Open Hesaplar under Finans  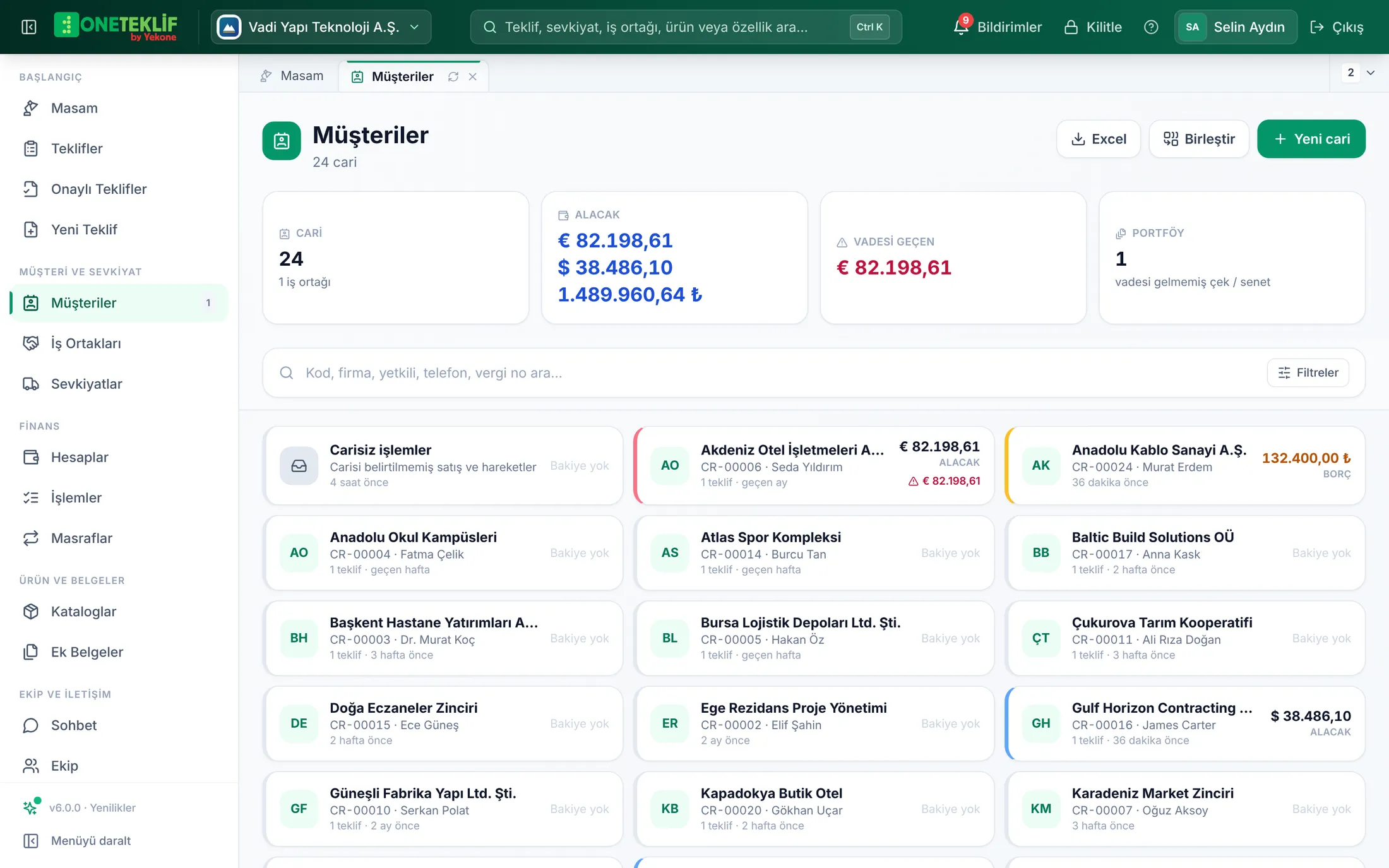click(x=119, y=457)
